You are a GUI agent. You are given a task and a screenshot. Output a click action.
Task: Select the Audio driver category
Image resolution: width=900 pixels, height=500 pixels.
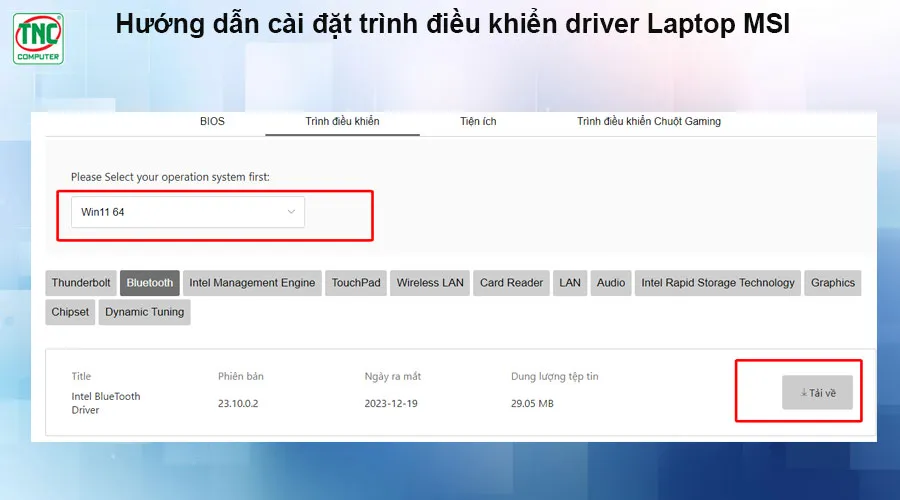pyautogui.click(x=611, y=283)
